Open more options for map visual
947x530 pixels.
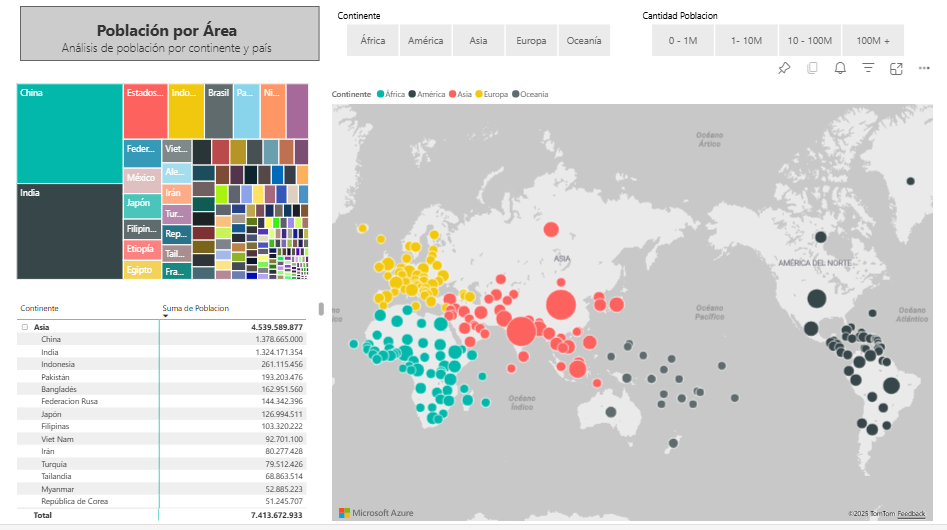click(x=923, y=68)
